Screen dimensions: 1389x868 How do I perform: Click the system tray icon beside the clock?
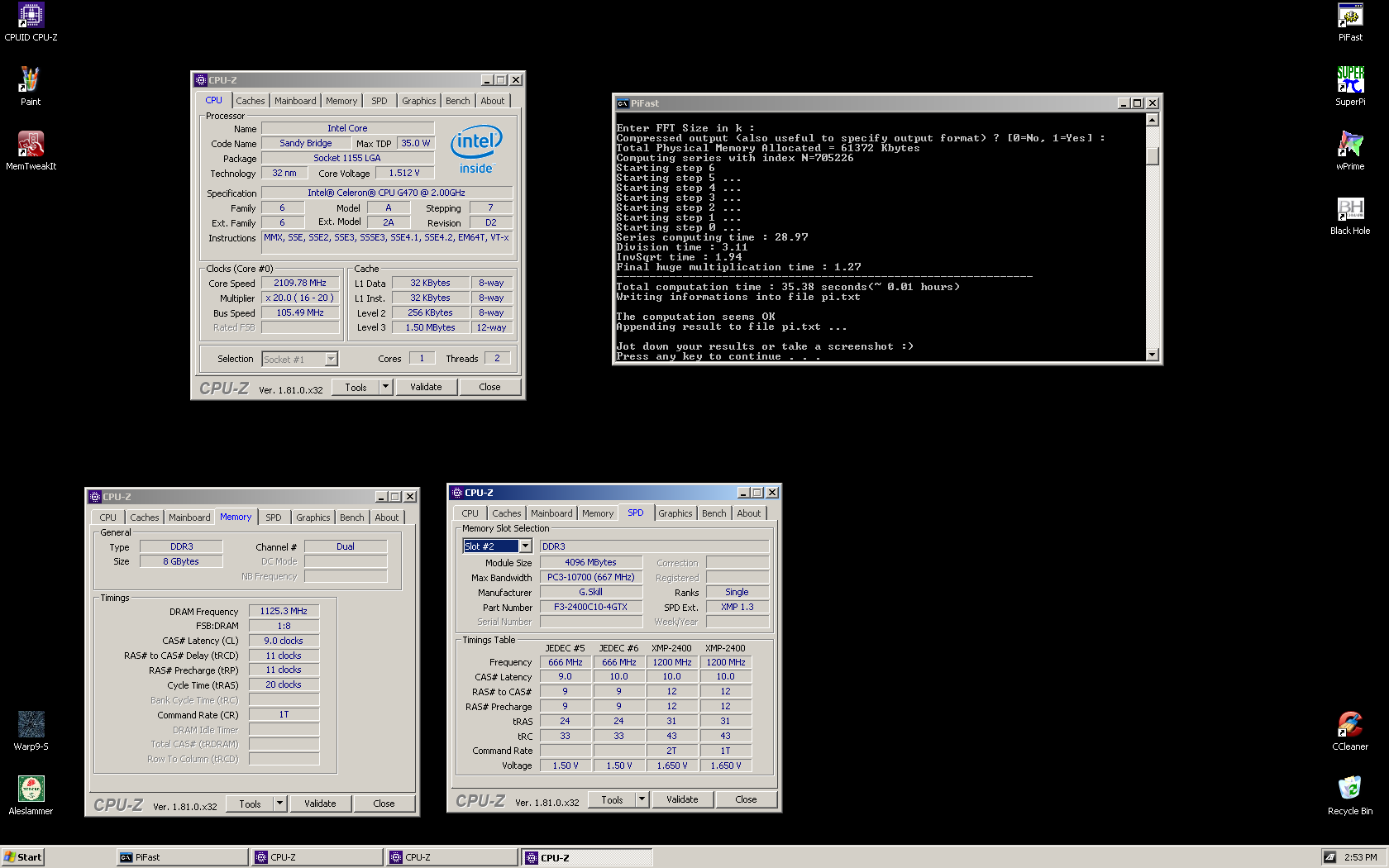[x=1329, y=857]
